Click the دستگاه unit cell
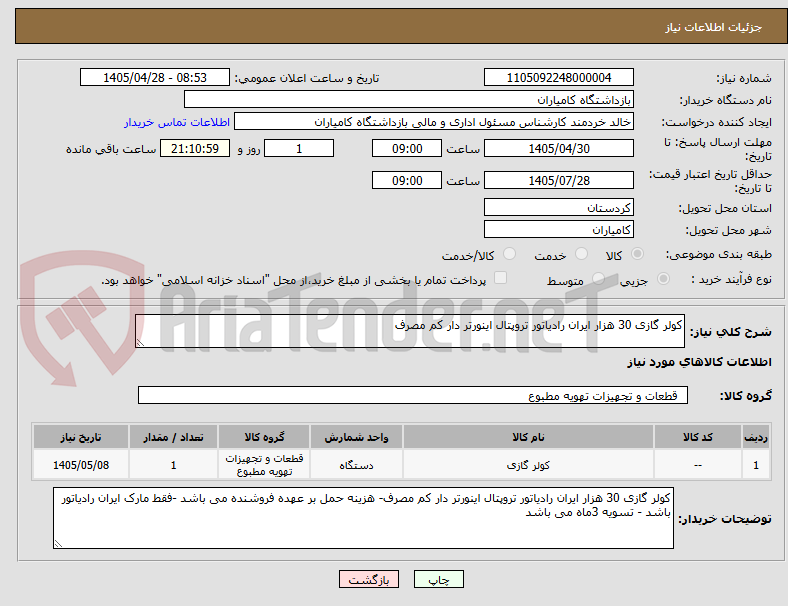The width and height of the screenshot is (788, 606). [356, 465]
